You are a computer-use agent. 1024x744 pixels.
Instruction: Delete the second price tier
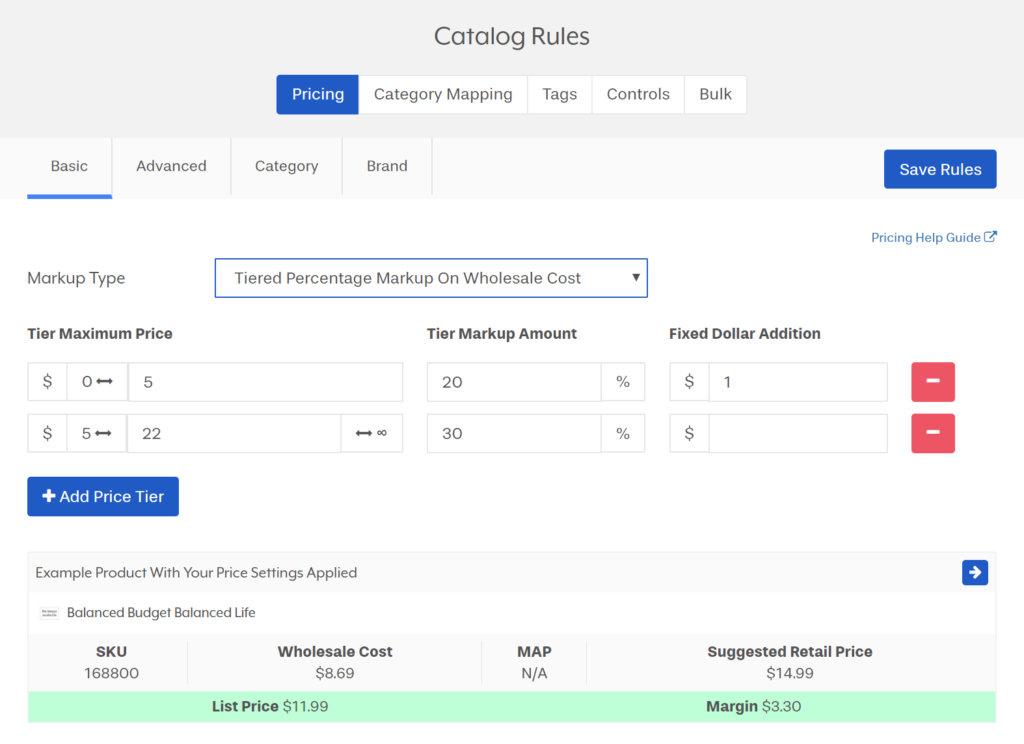pyautogui.click(x=933, y=433)
